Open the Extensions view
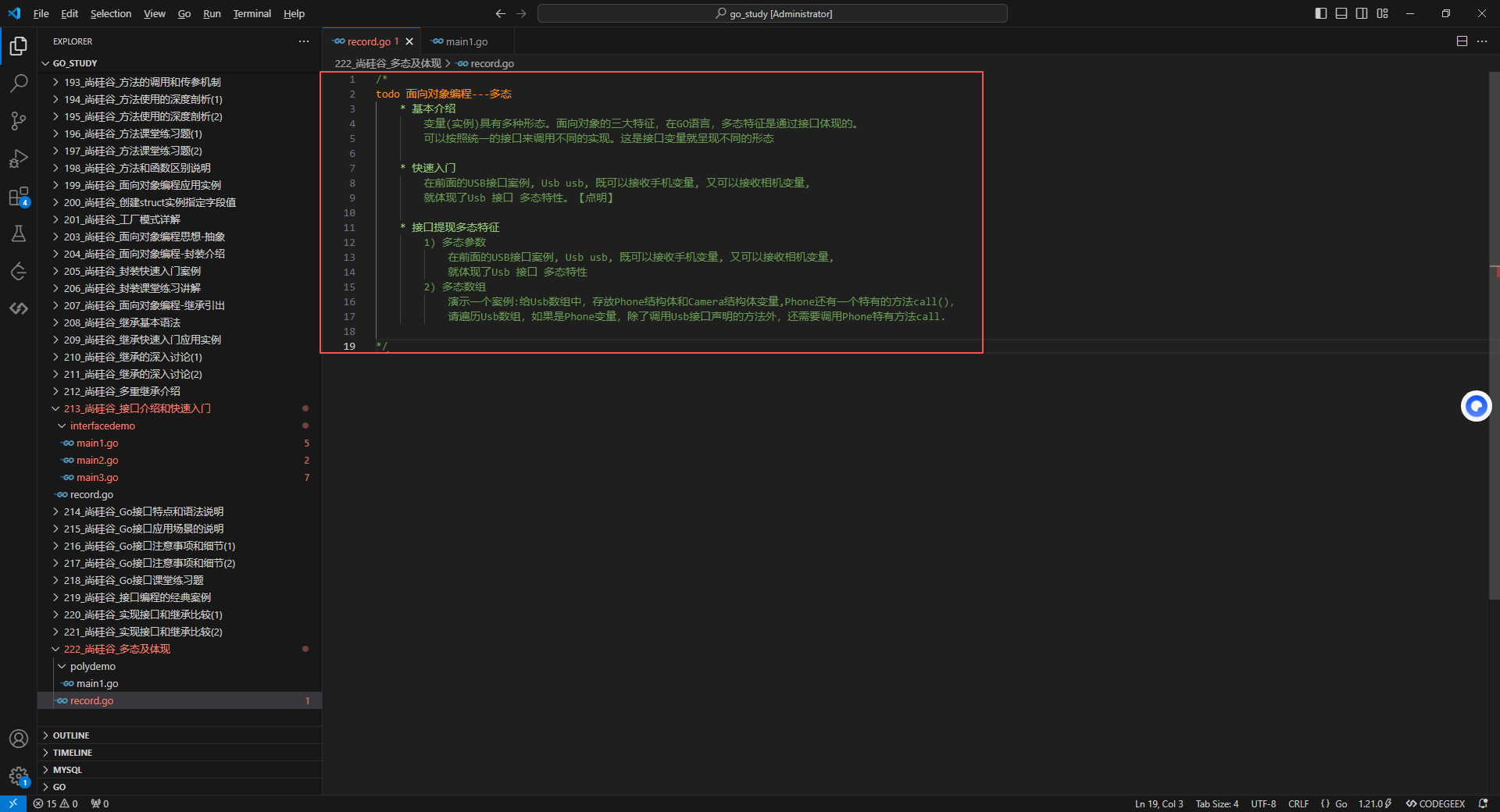 [x=19, y=196]
